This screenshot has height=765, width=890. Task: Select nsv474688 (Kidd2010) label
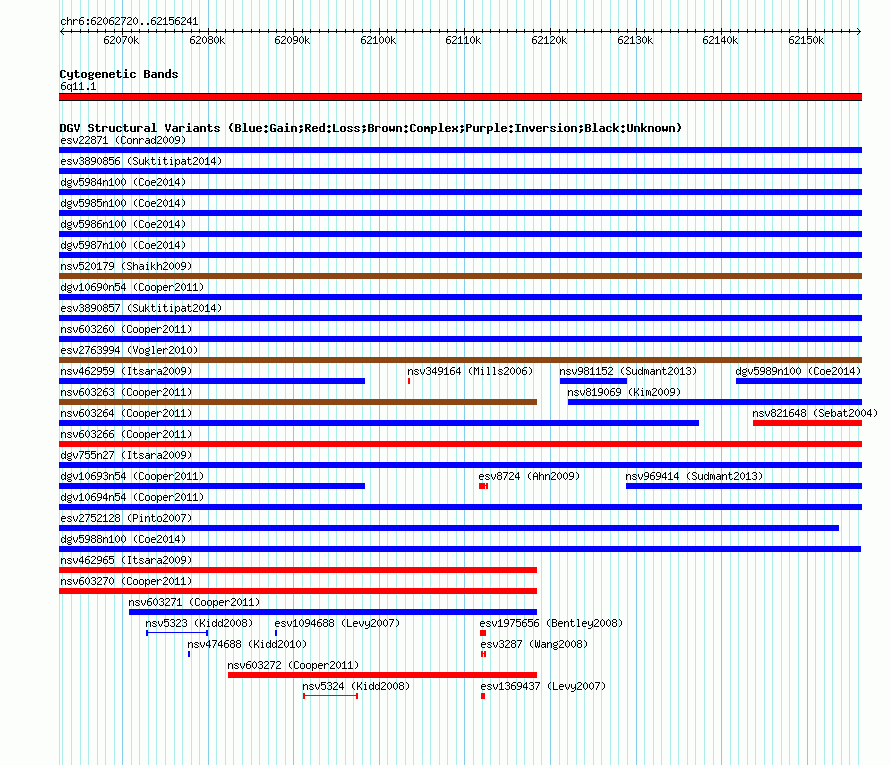point(247,644)
